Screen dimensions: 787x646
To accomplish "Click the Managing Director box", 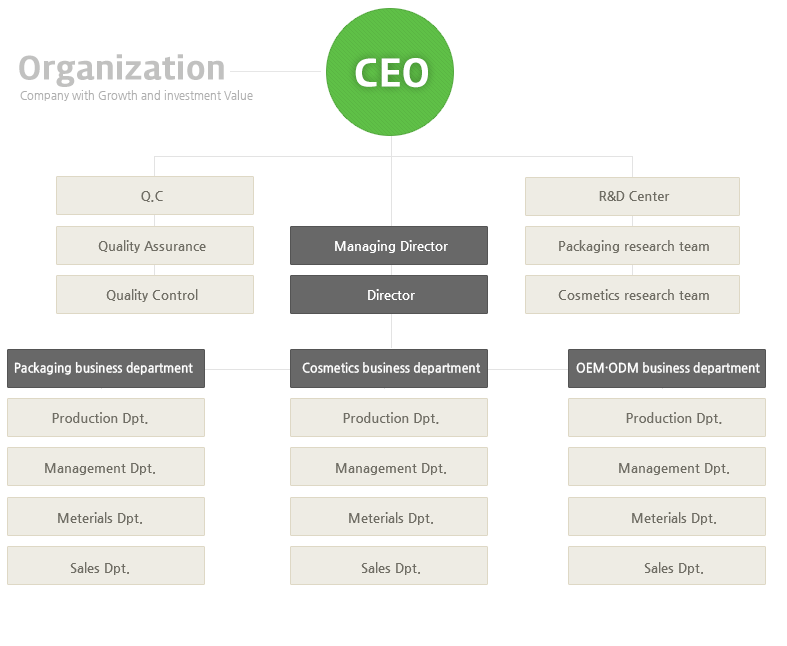I will [389, 245].
